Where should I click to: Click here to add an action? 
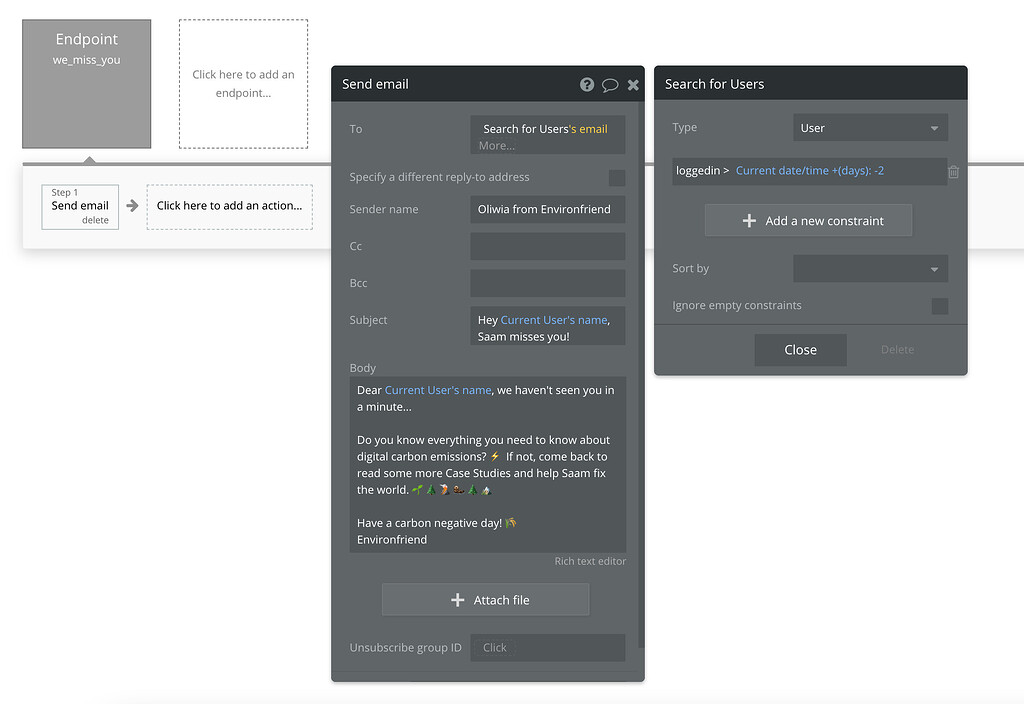tap(229, 206)
